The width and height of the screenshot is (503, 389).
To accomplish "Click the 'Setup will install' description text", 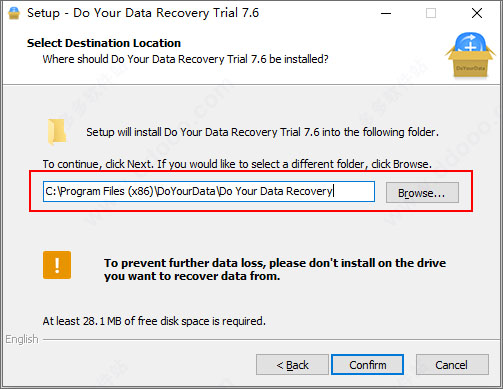I will [x=262, y=132].
